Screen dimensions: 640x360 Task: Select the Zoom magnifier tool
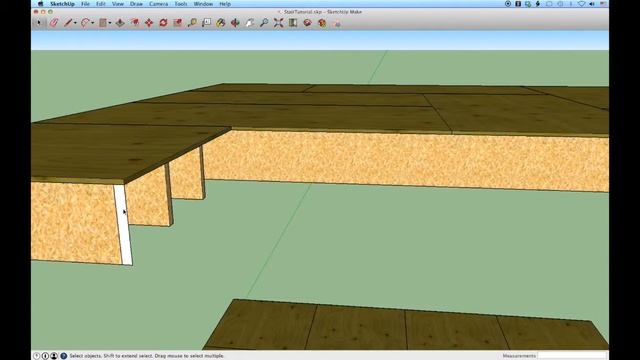pyautogui.click(x=264, y=23)
